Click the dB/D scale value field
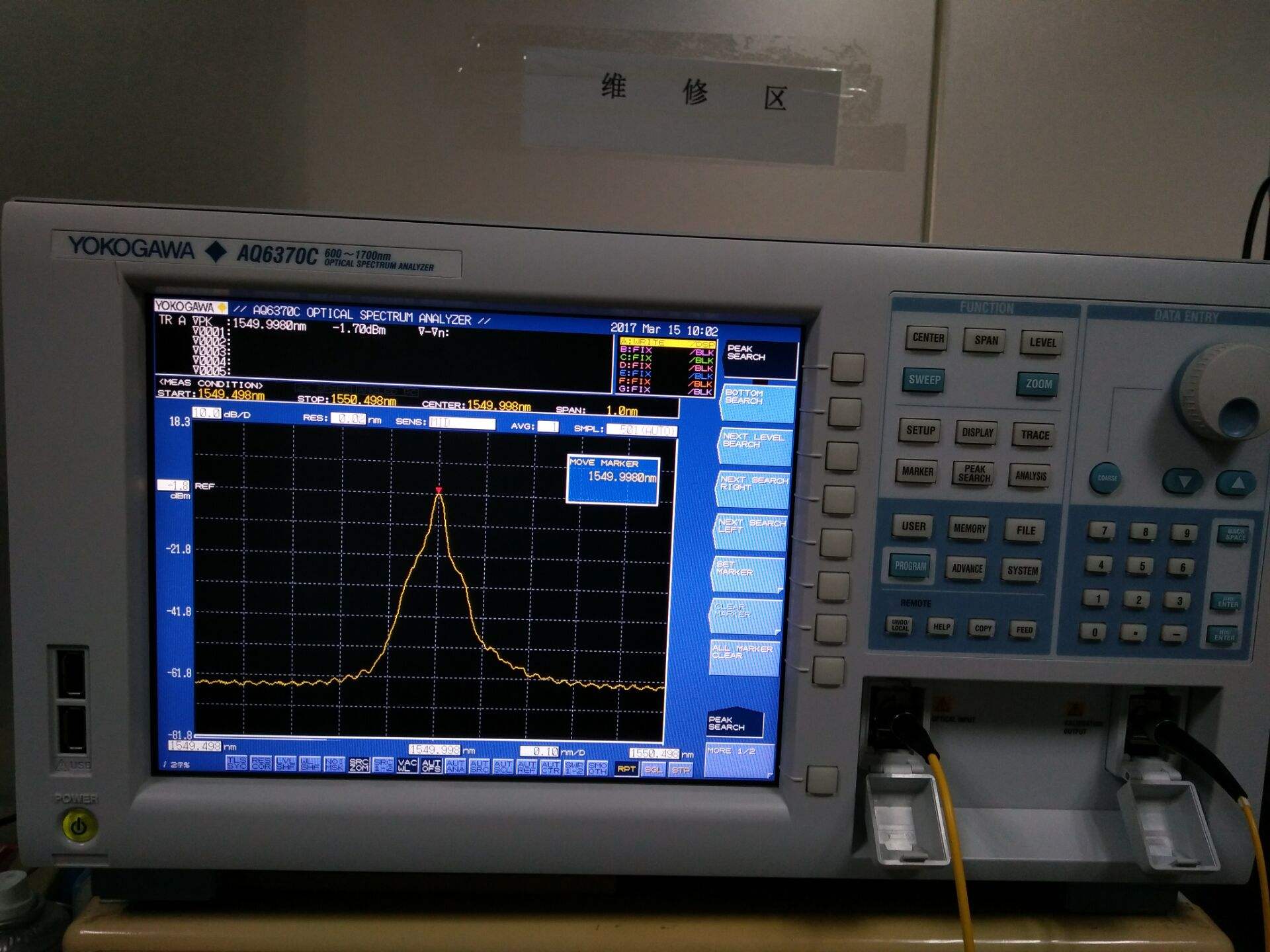The height and width of the screenshot is (952, 1270). point(206,413)
